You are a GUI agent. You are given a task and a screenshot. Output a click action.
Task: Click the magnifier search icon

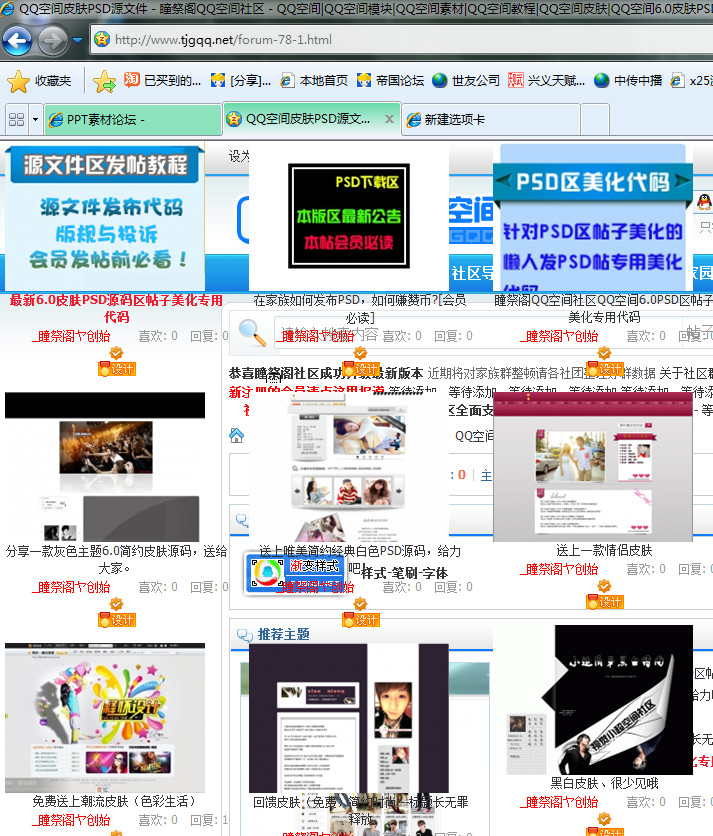pyautogui.click(x=252, y=333)
